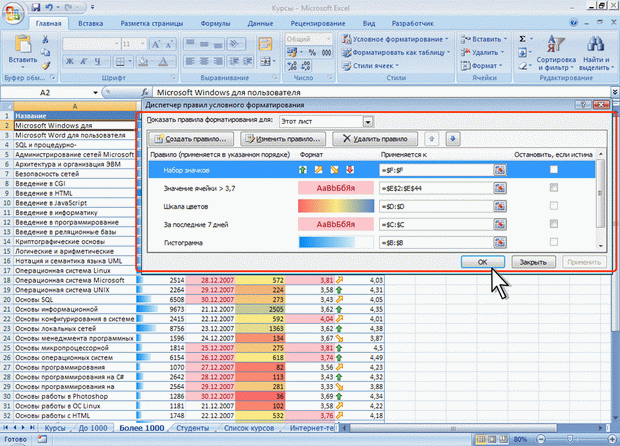The image size is (620, 446).
Task: Click the fill color bucket icon
Action: pos(144,61)
